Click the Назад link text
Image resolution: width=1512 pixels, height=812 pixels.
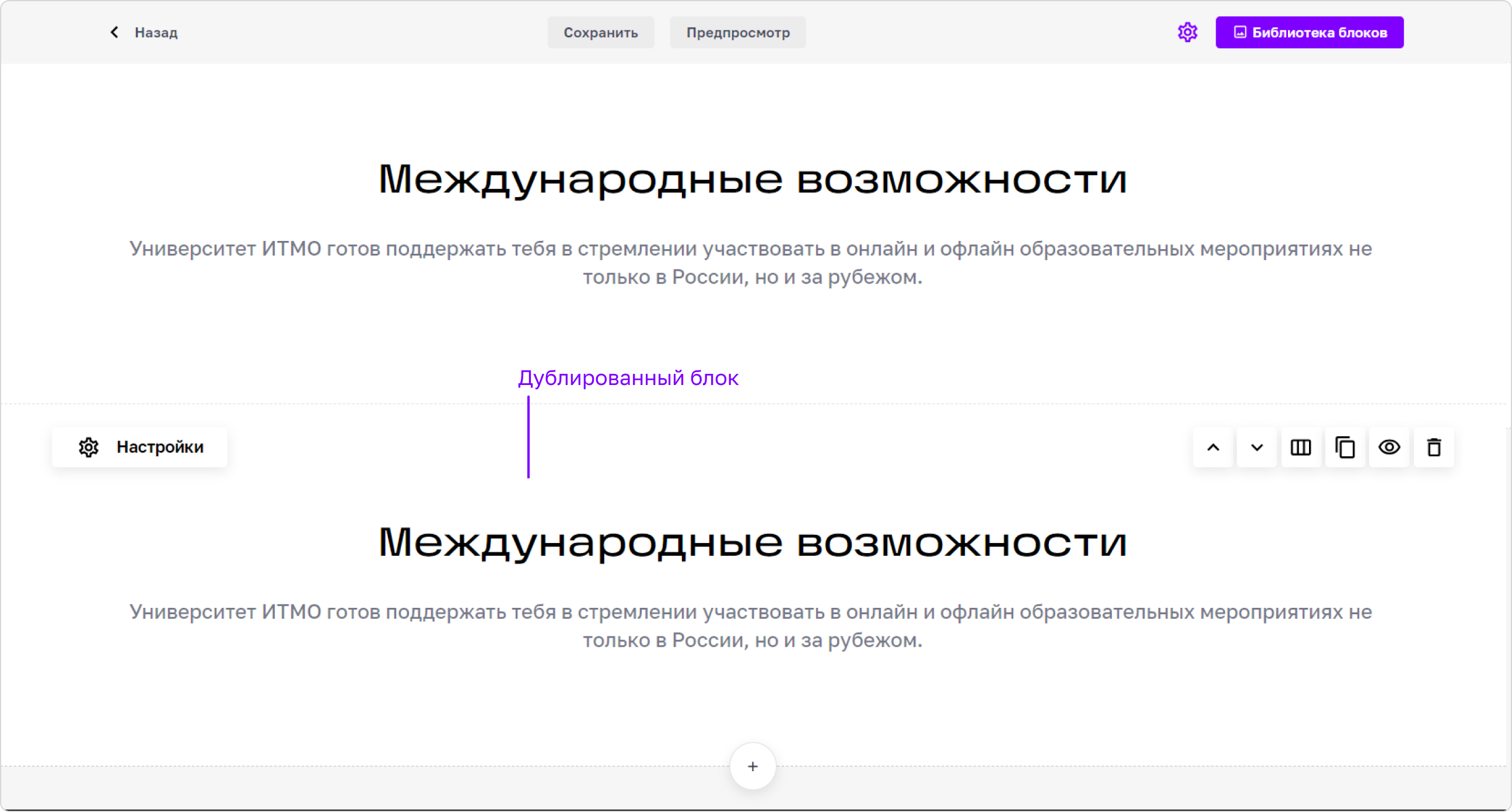(156, 32)
